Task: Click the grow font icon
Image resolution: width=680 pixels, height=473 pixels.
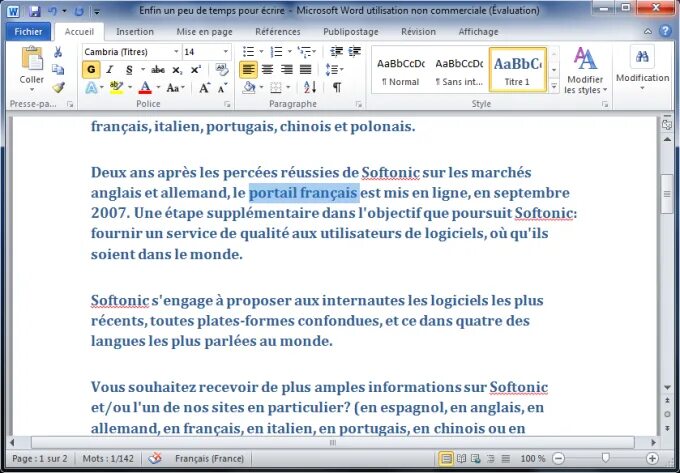Action: pyautogui.click(x=204, y=88)
